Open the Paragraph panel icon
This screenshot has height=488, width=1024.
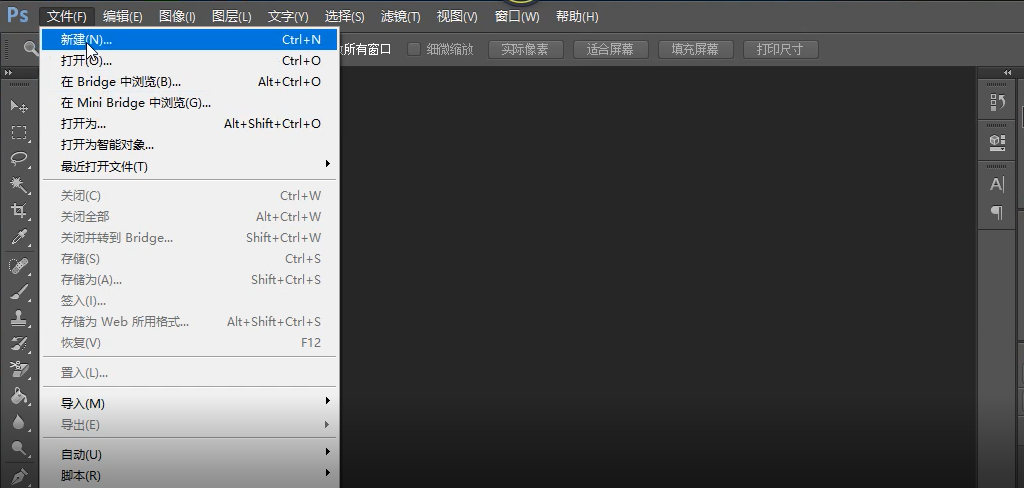[997, 212]
